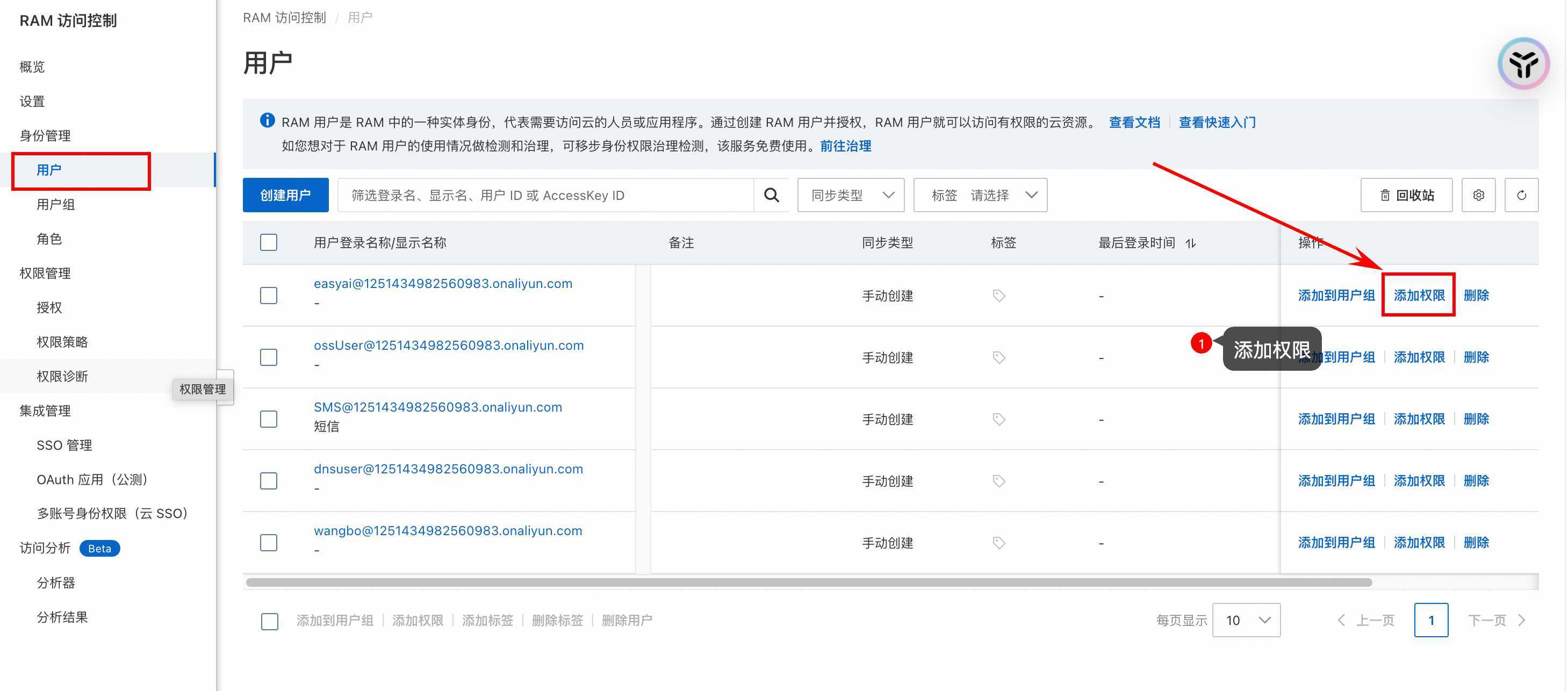Check the dnsuser user row checkbox
The image size is (1568, 691).
click(x=269, y=481)
